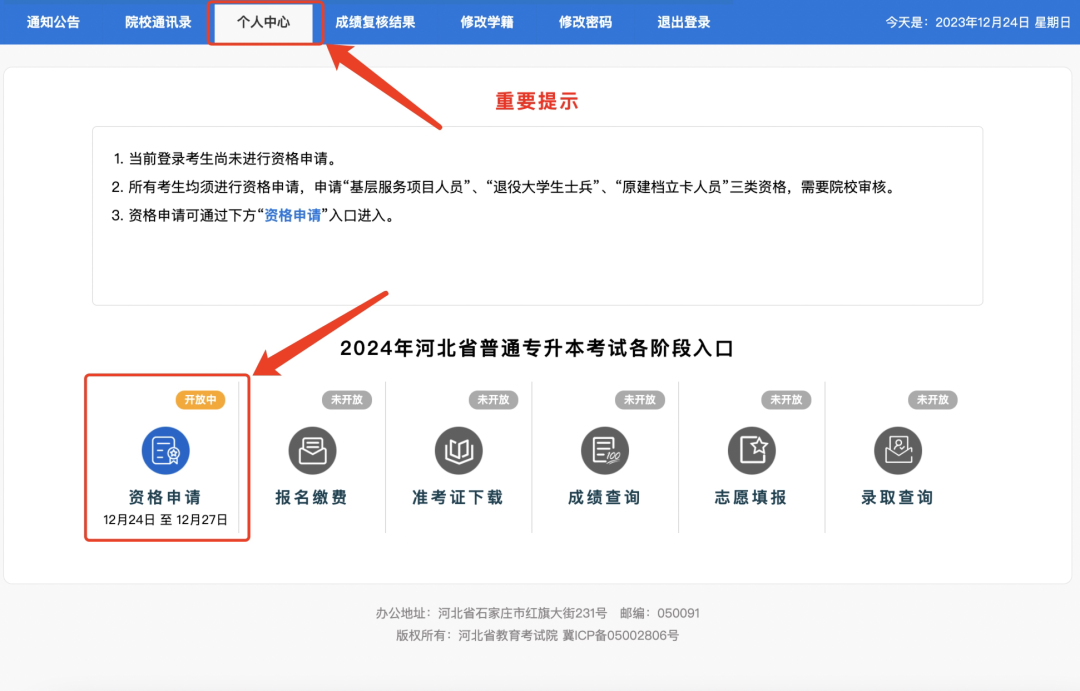
Task: Click the 报名缴费 payment envelope icon
Action: [312, 451]
